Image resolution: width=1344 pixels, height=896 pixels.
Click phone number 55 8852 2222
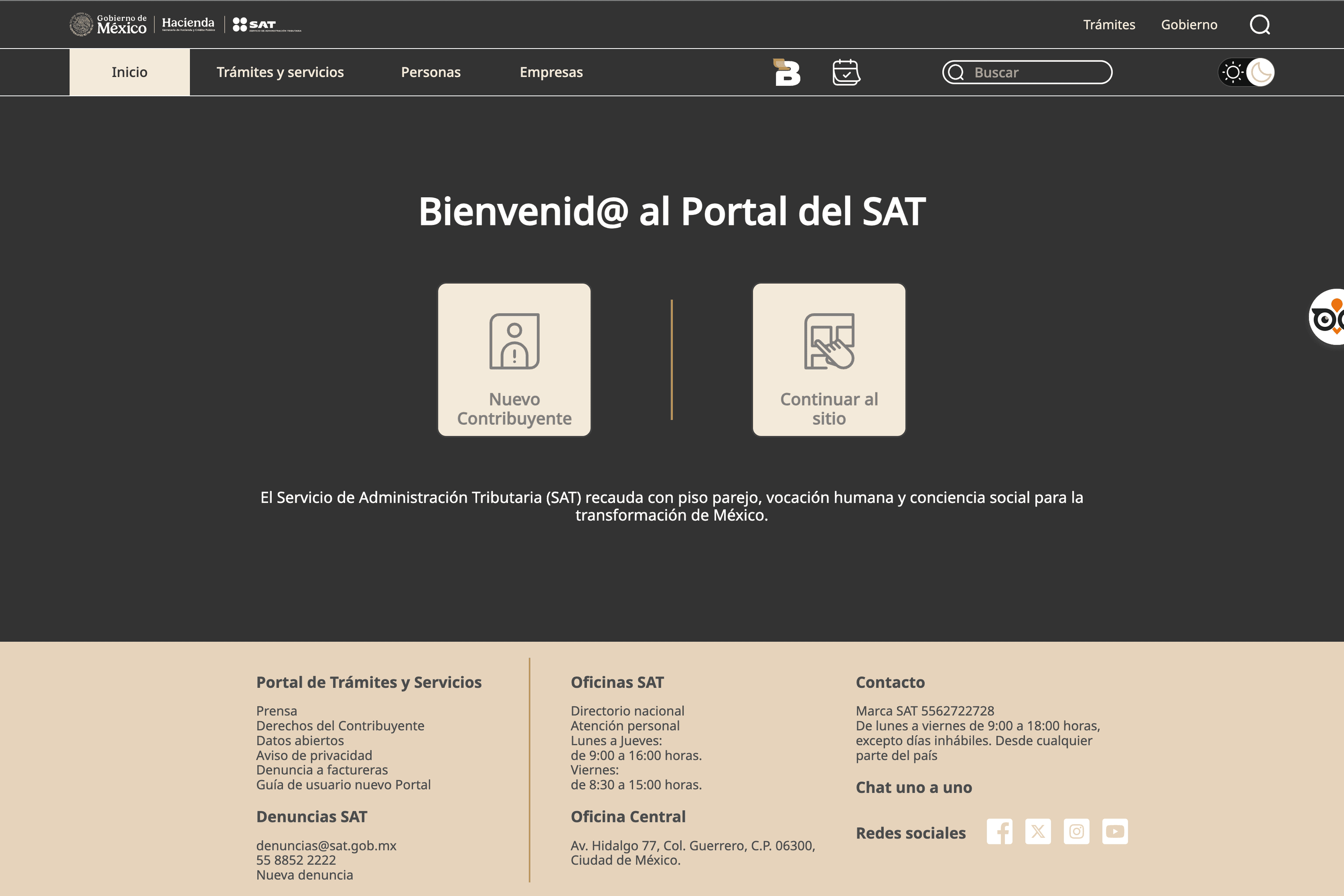(x=296, y=860)
